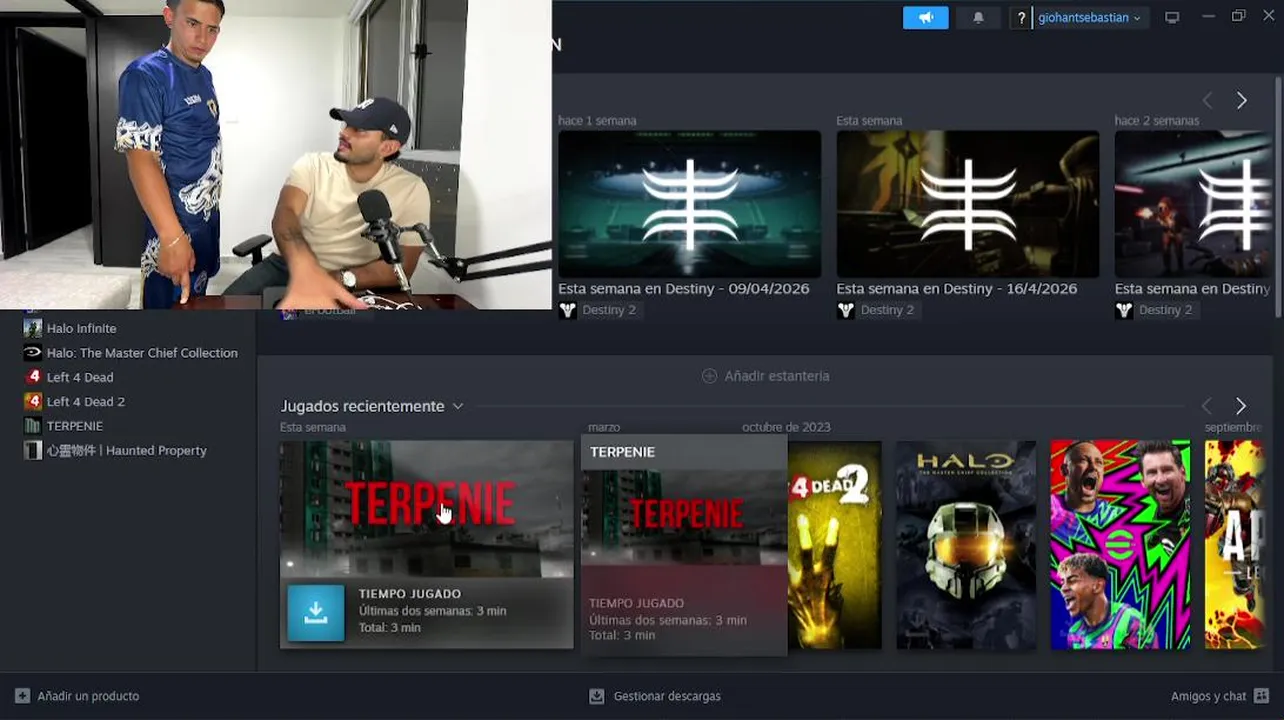
Task: Select 'Halo: The Master Chief Collection' in list
Action: pos(142,353)
